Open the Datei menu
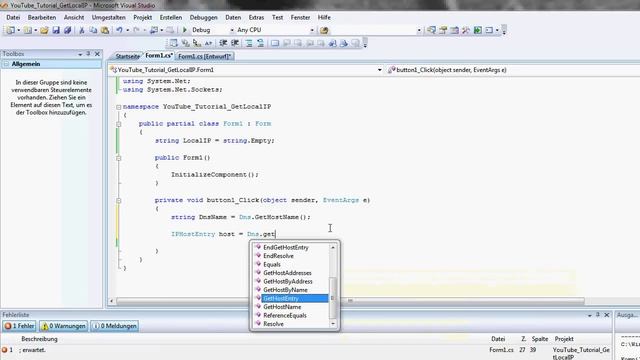The image size is (640, 360). [x=13, y=18]
